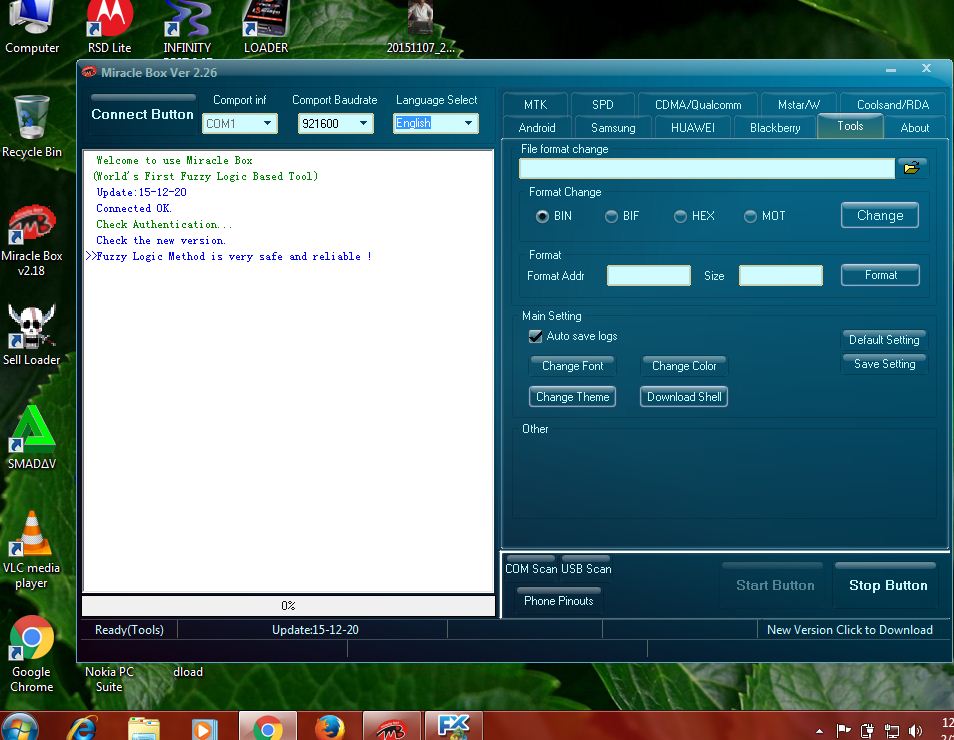Open the Miracle Box v2.18 desktop shortcut
This screenshot has height=740, width=954.
coord(32,240)
